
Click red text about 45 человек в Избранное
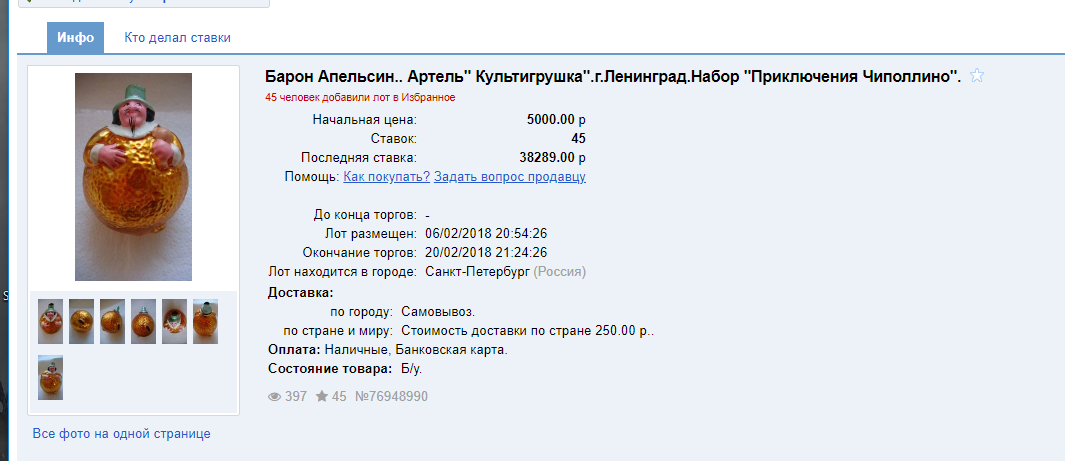(360, 97)
